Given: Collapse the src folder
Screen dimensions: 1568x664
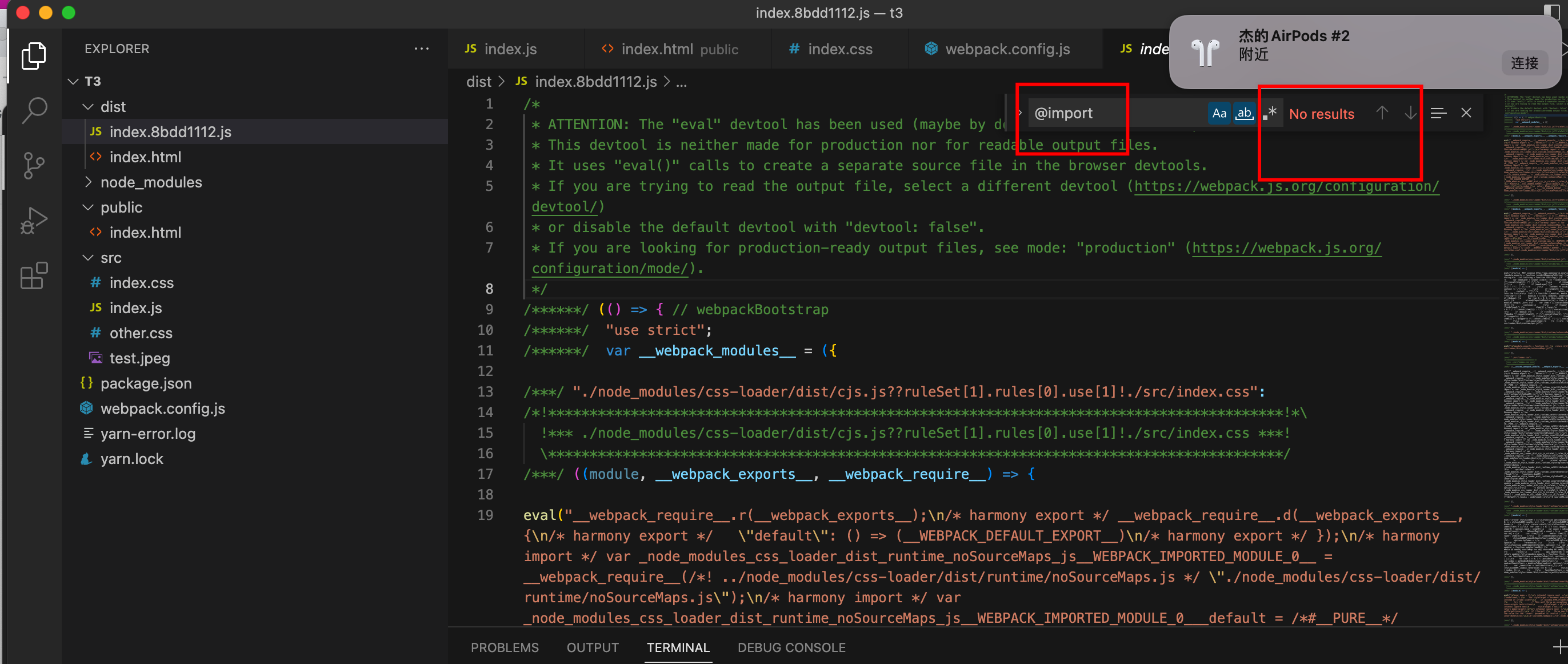Looking at the screenshot, I should tap(88, 258).
